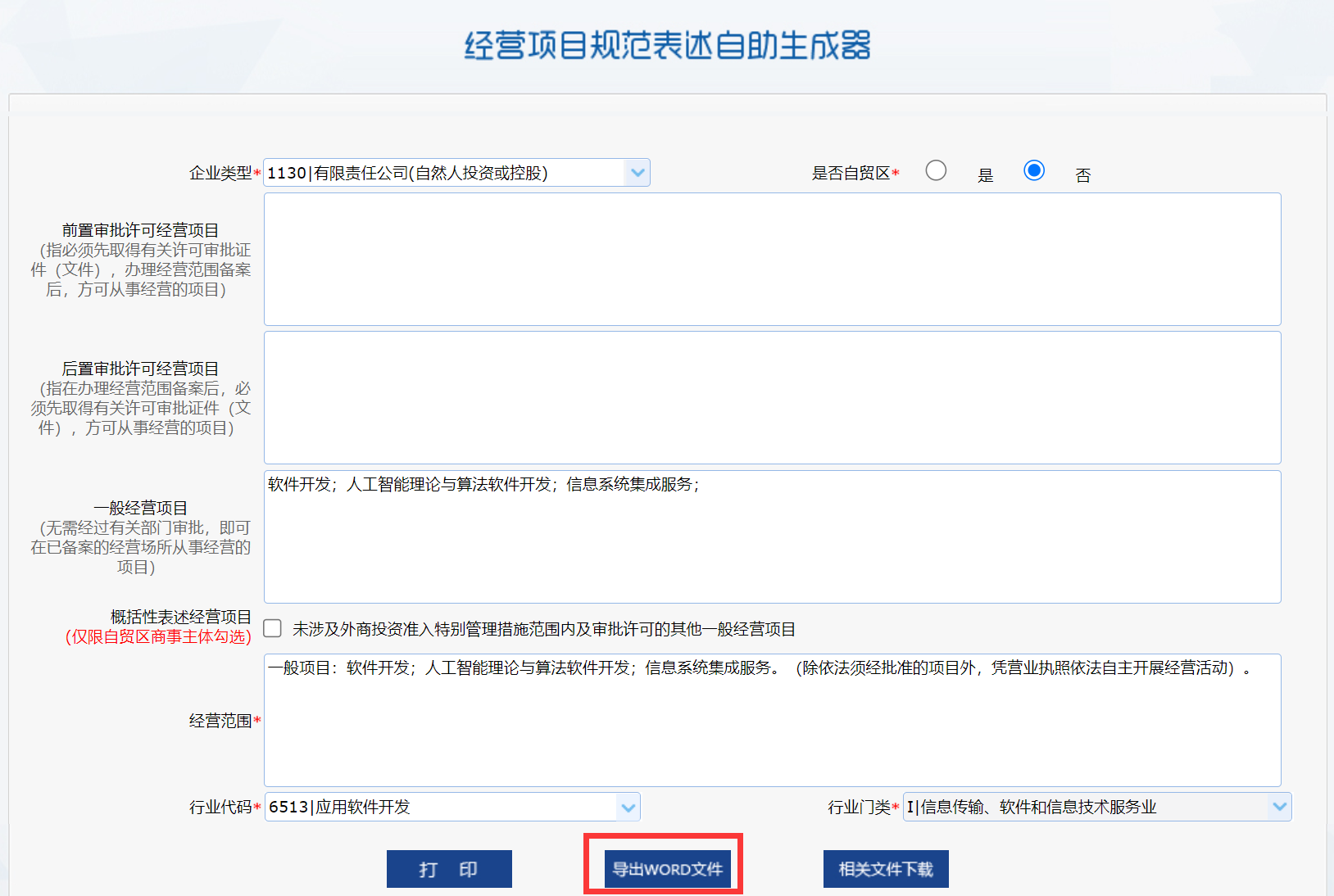Screen dimensions: 1334x896
Task: Click the 经营范围 field label
Action: (x=220, y=721)
